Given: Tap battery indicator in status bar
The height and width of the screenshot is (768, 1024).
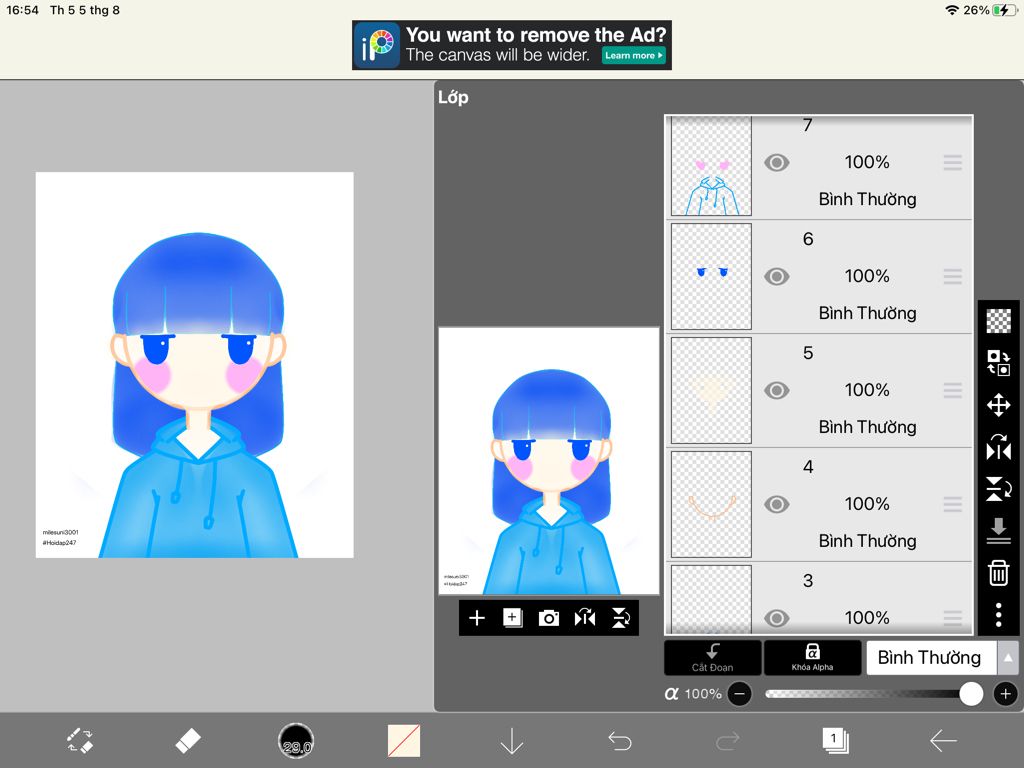Looking at the screenshot, I should click(1004, 10).
